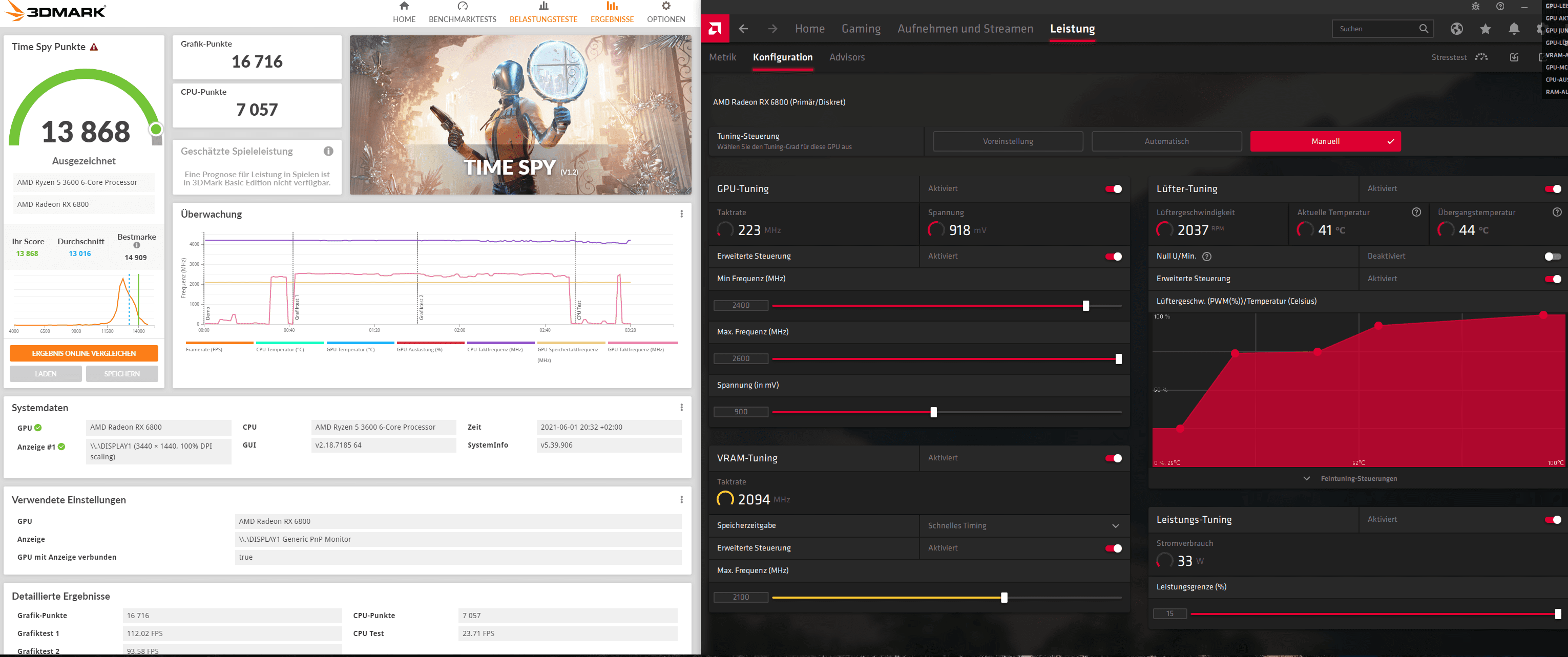Viewport: 1568px width, 657px height.
Task: Toggle GPU Erweiterte Steuerung switch
Action: (x=1113, y=256)
